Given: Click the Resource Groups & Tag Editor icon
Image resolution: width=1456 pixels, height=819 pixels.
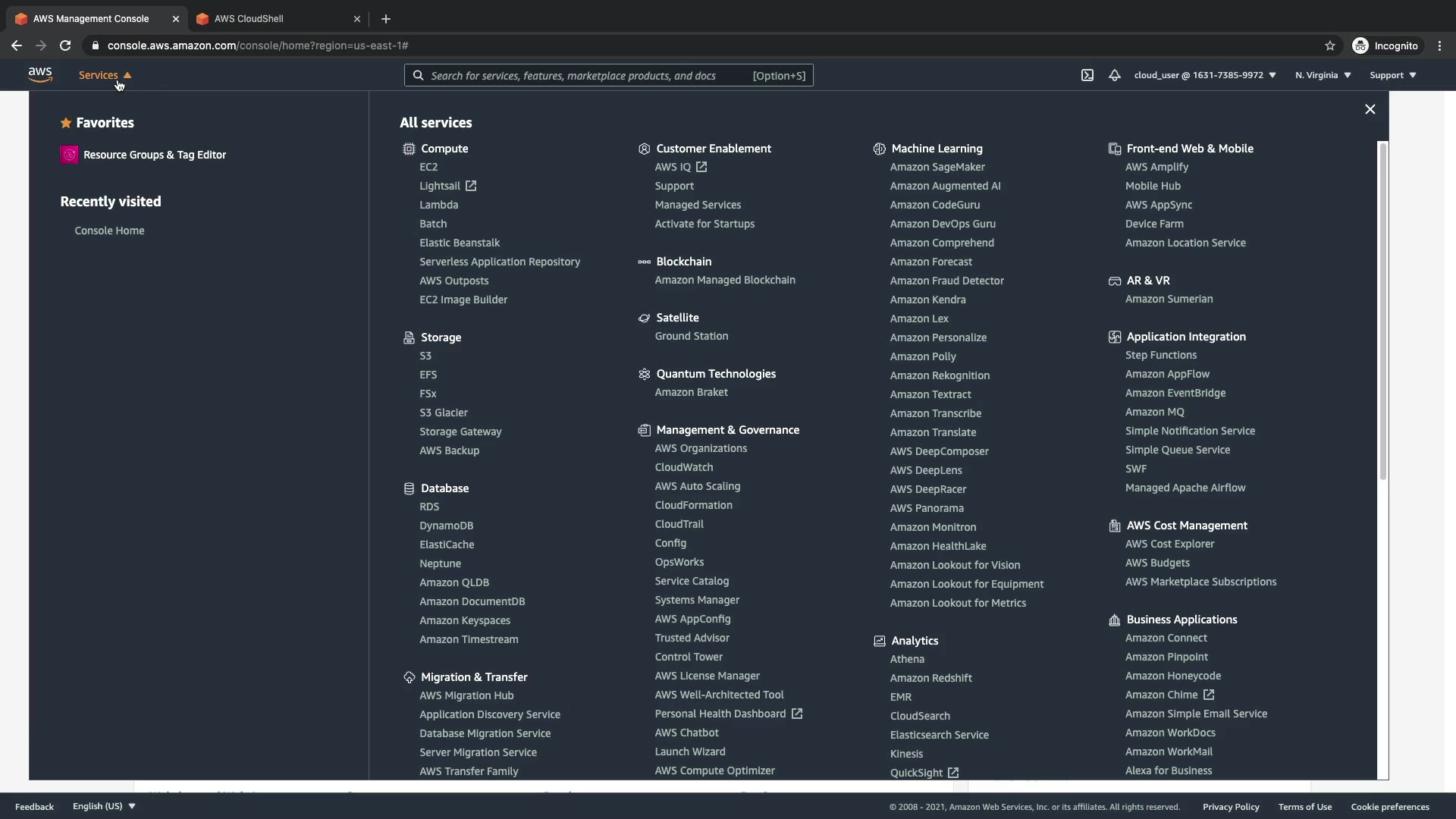Looking at the screenshot, I should (69, 155).
